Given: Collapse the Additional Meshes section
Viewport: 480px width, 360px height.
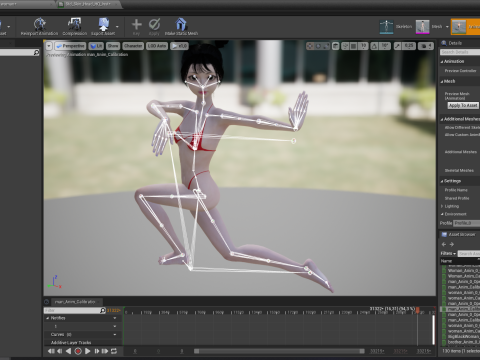Looking at the screenshot, I should pyautogui.click(x=442, y=119).
